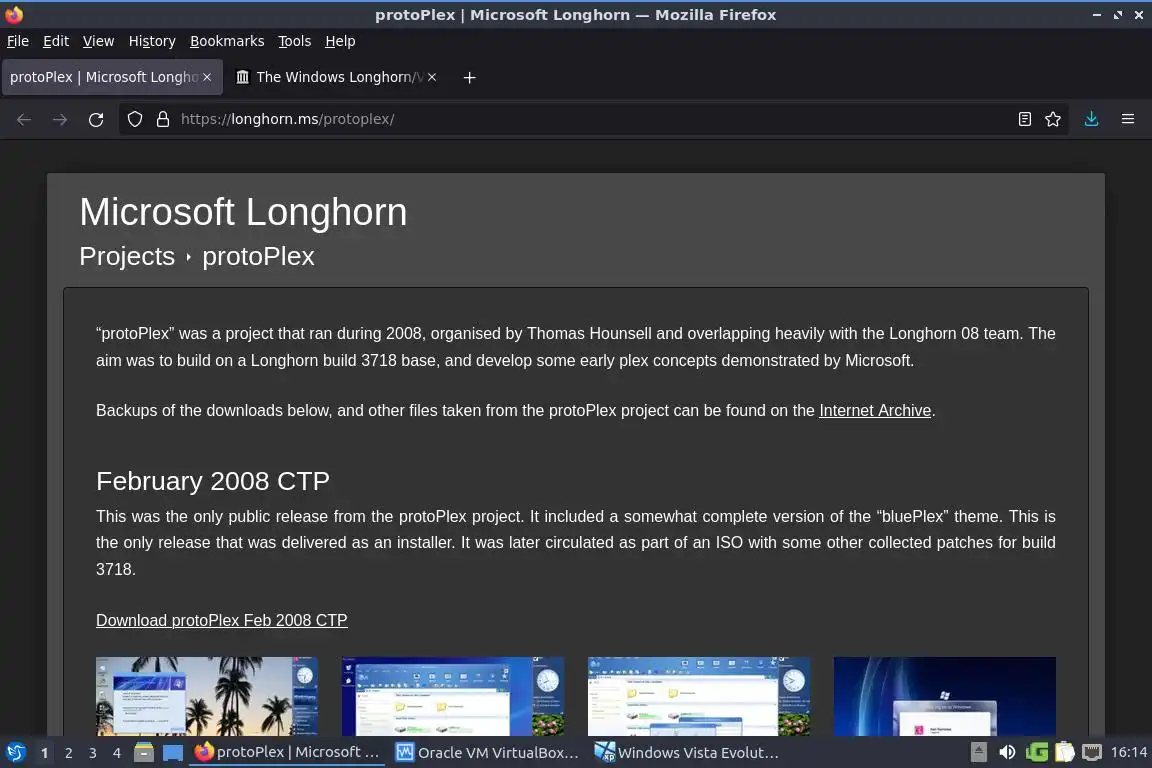Open the tracking protection shield icon

point(134,119)
